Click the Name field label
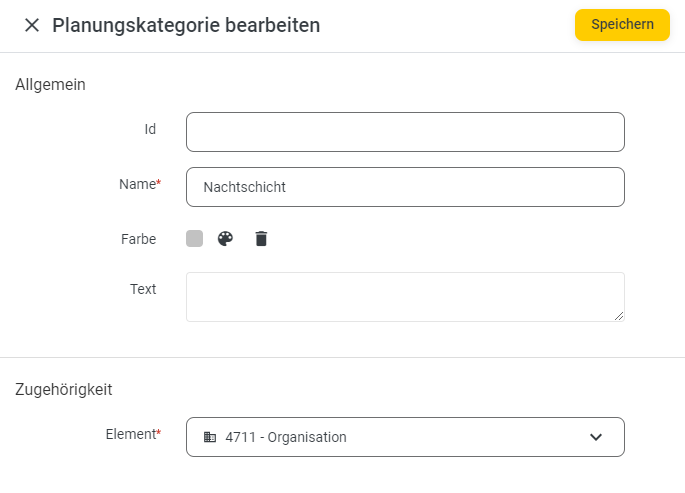The height and width of the screenshot is (493, 685). click(140, 184)
